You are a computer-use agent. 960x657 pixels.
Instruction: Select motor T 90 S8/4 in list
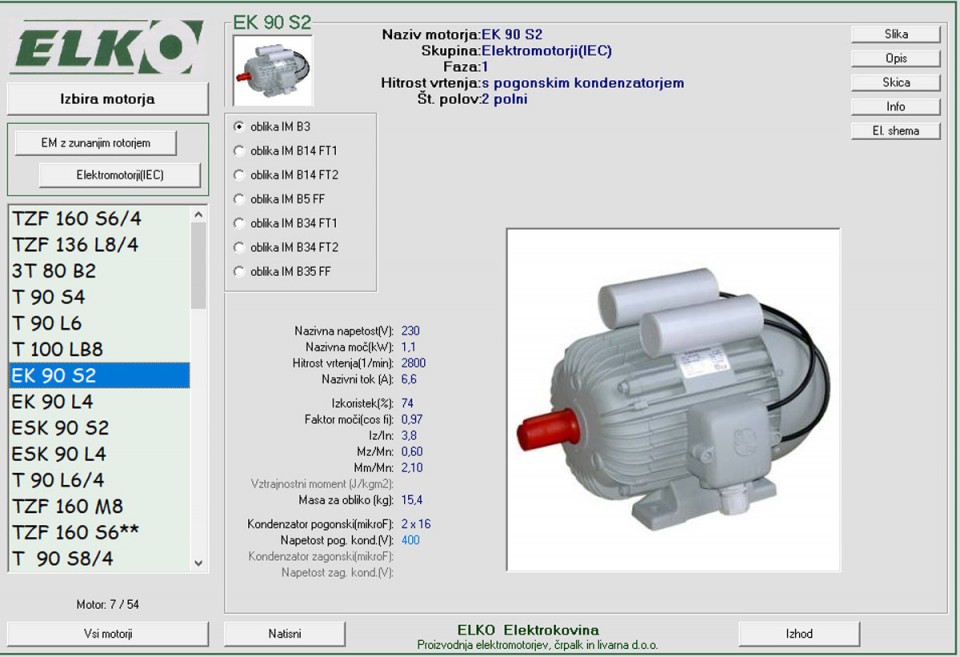(99, 558)
